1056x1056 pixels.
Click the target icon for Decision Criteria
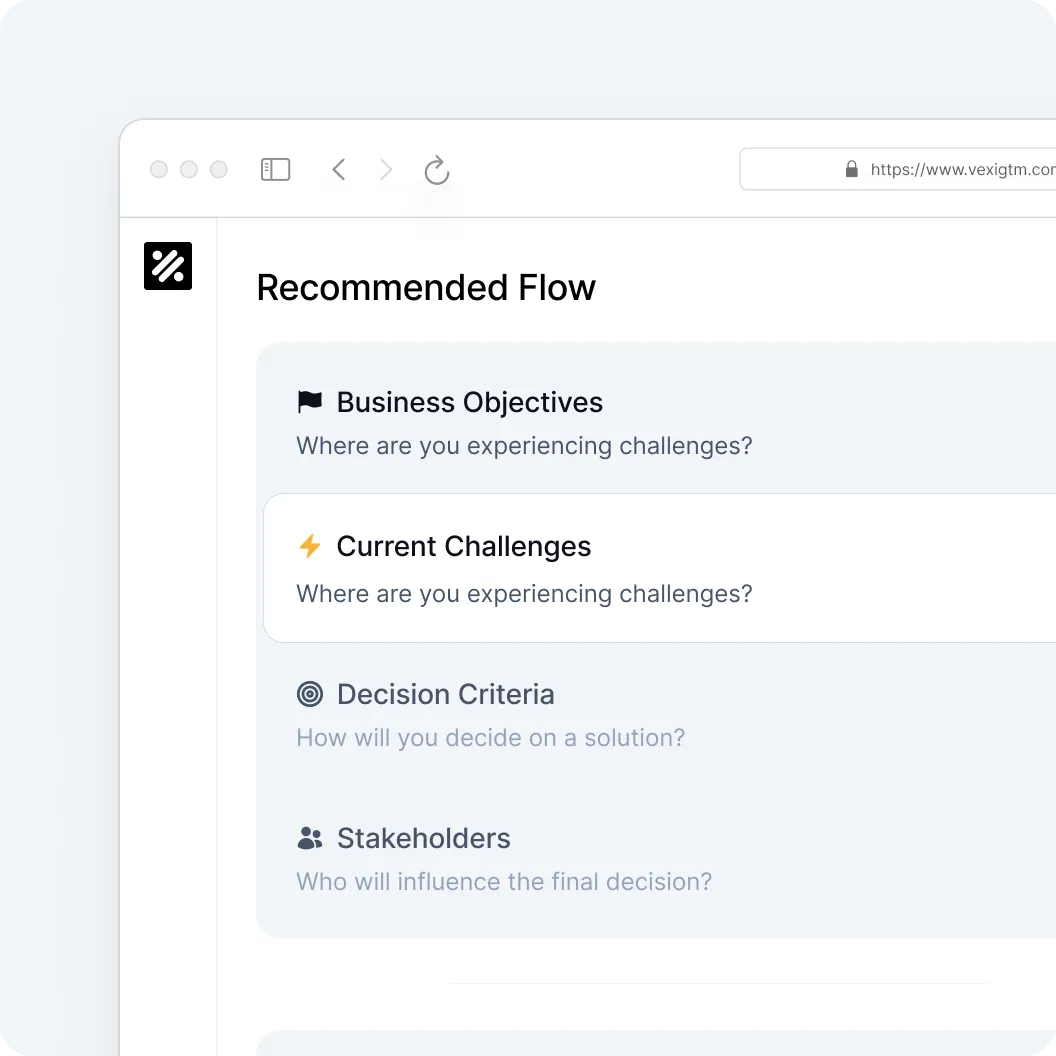(310, 694)
